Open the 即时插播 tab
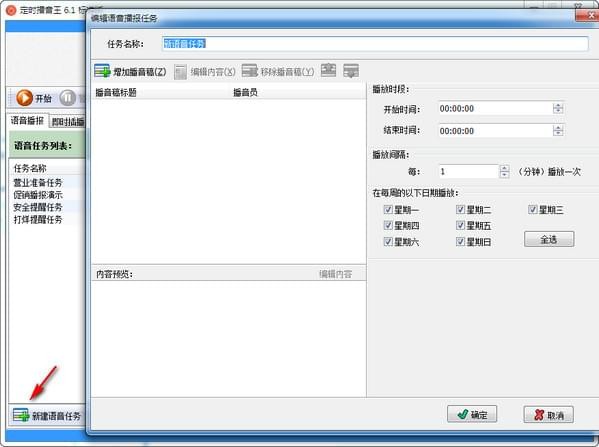 tap(68, 122)
